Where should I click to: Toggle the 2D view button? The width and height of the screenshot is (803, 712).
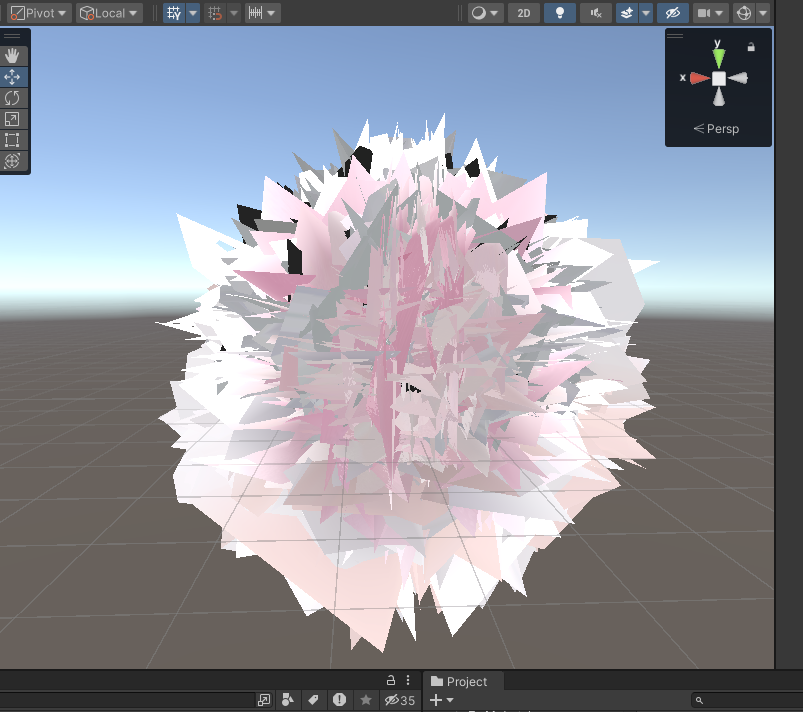[x=524, y=13]
